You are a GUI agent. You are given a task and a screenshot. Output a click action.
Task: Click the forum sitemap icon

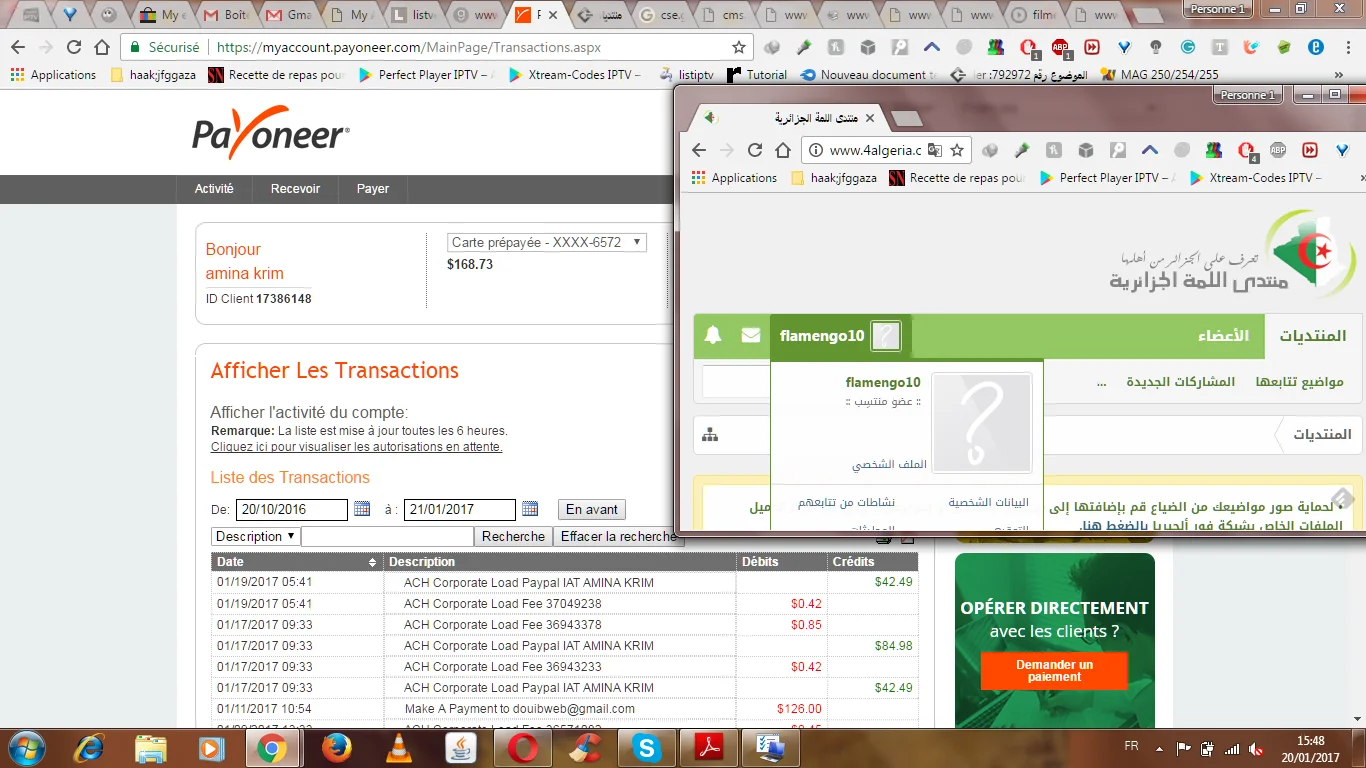click(x=710, y=435)
